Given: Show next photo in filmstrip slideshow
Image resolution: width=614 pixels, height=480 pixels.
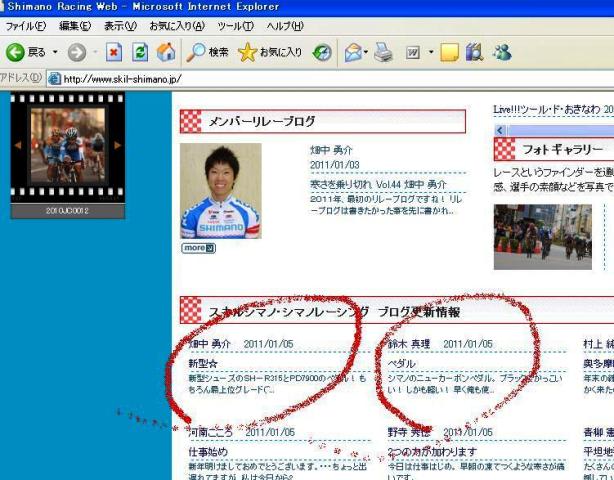Looking at the screenshot, I should 117,145.
